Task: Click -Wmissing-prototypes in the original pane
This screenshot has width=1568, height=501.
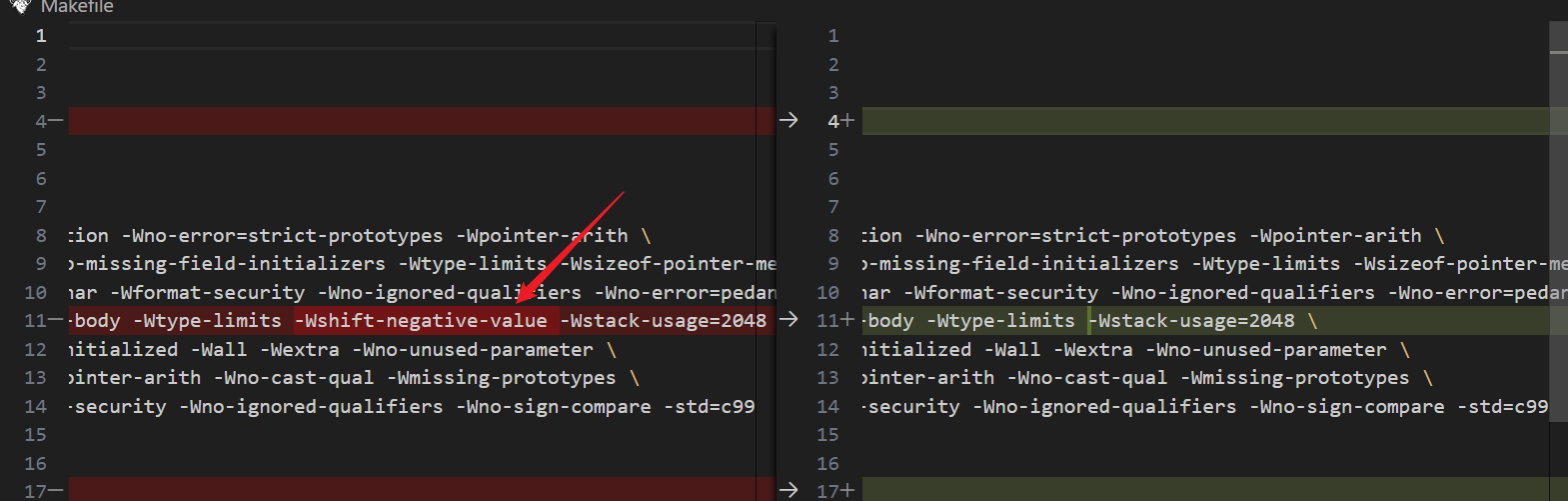Action: pos(502,377)
